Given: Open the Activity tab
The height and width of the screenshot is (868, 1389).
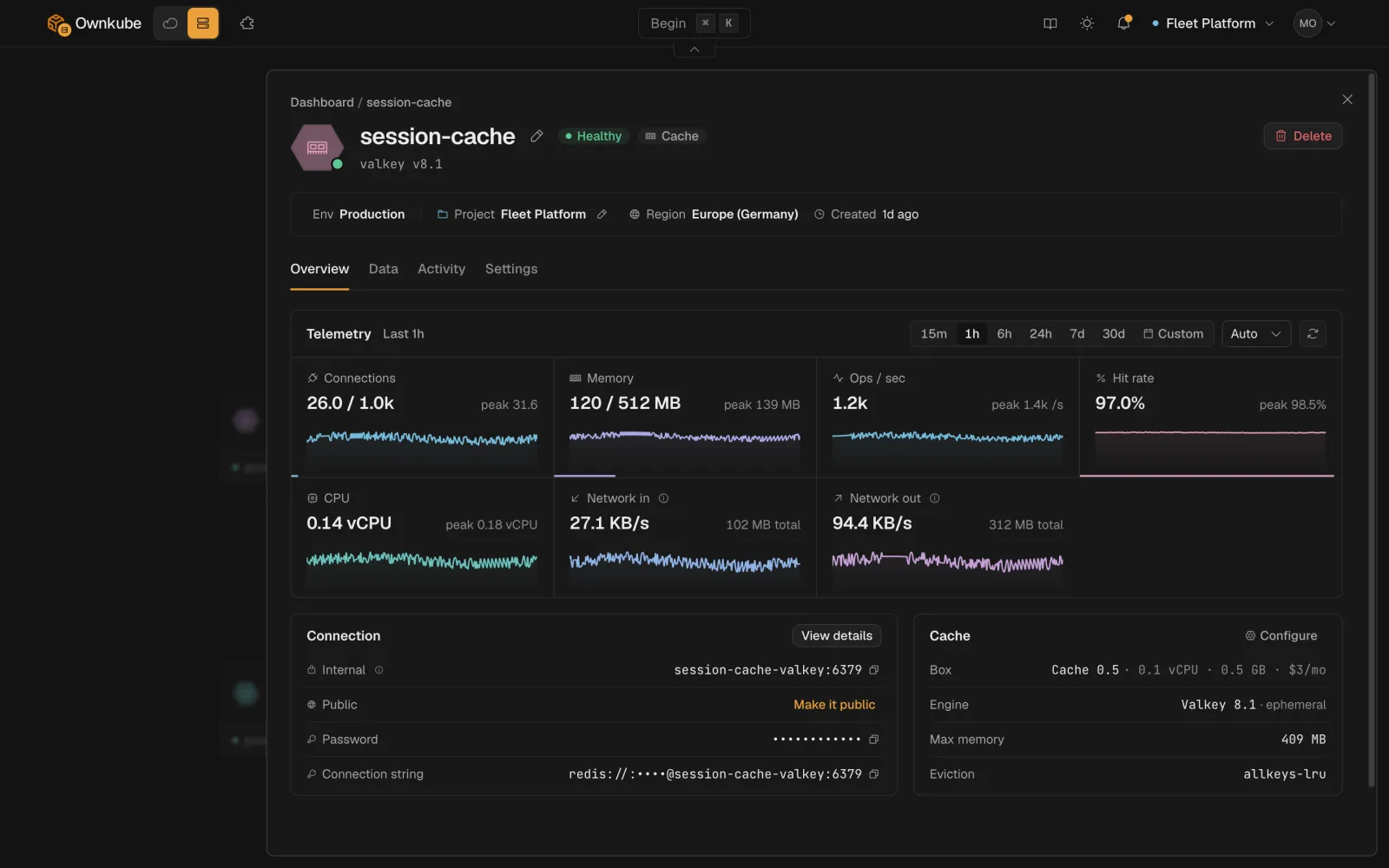Looking at the screenshot, I should [441, 269].
